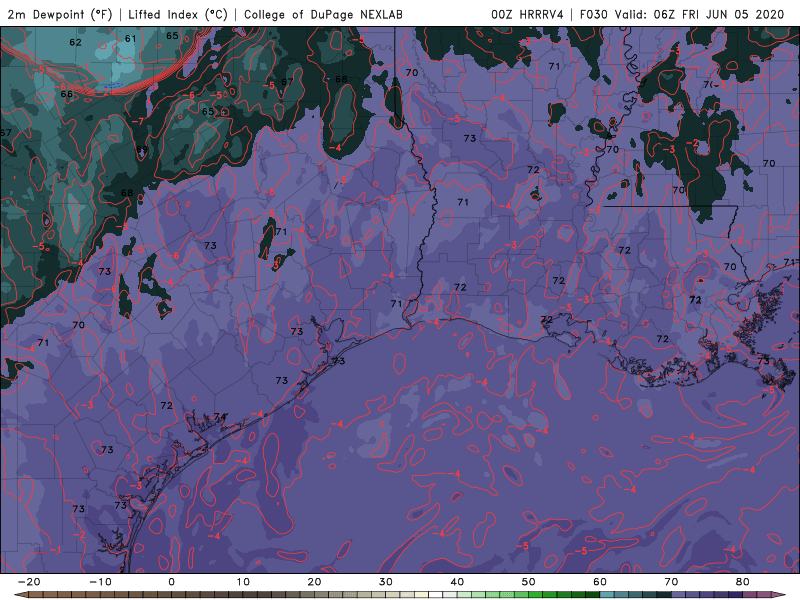Click the "10" color scale label
Viewport: 800px width, 600px height.
coord(243,582)
